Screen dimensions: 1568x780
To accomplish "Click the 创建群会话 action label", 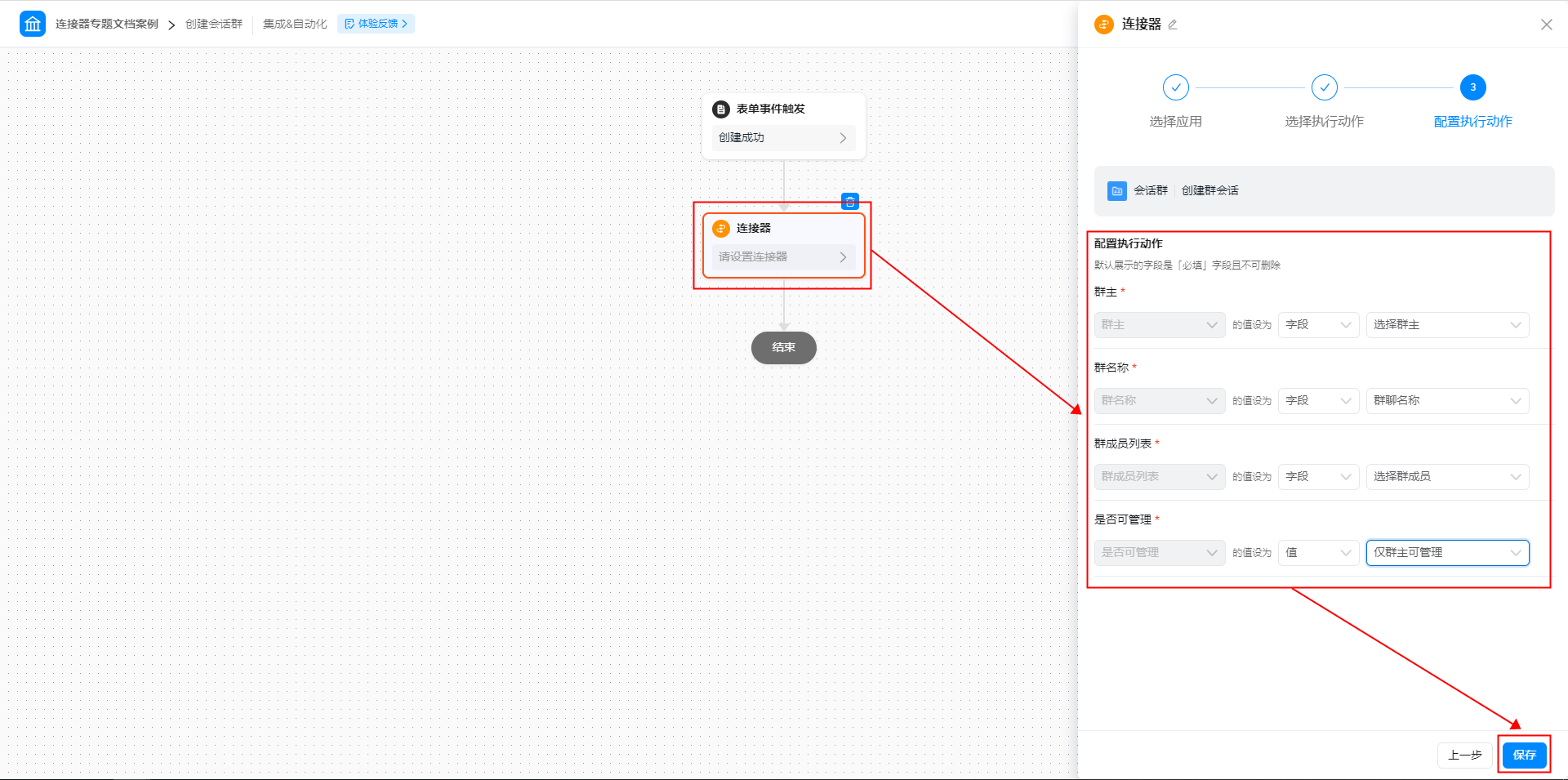I will 1210,190.
